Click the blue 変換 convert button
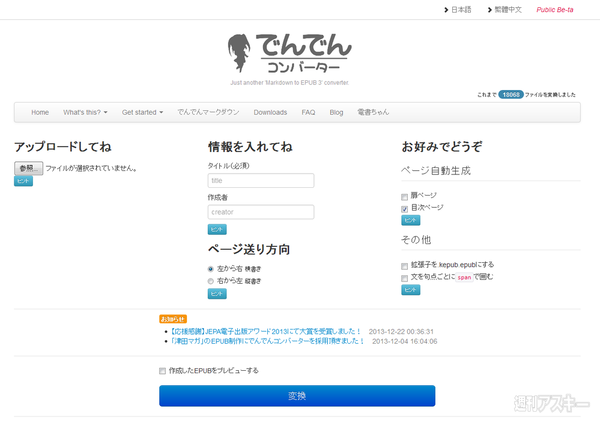Screen dimensions: 600x423 click(297, 396)
